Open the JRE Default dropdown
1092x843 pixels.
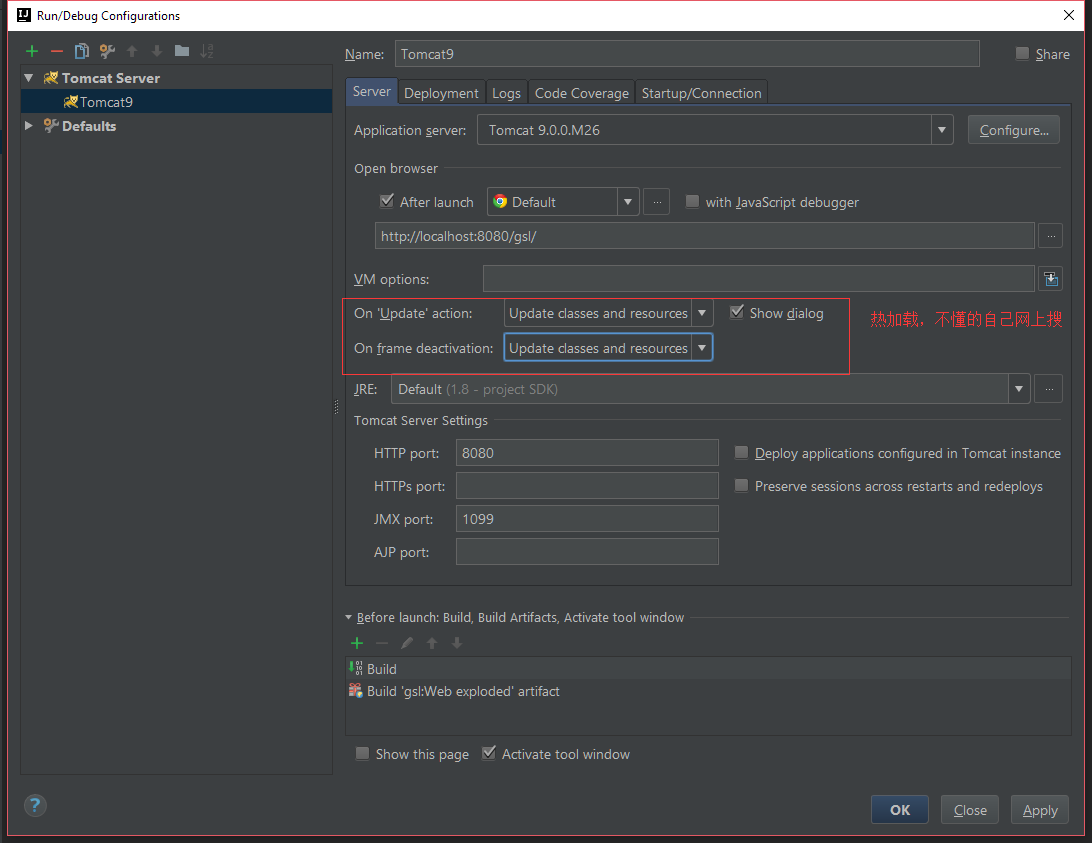[1019, 389]
